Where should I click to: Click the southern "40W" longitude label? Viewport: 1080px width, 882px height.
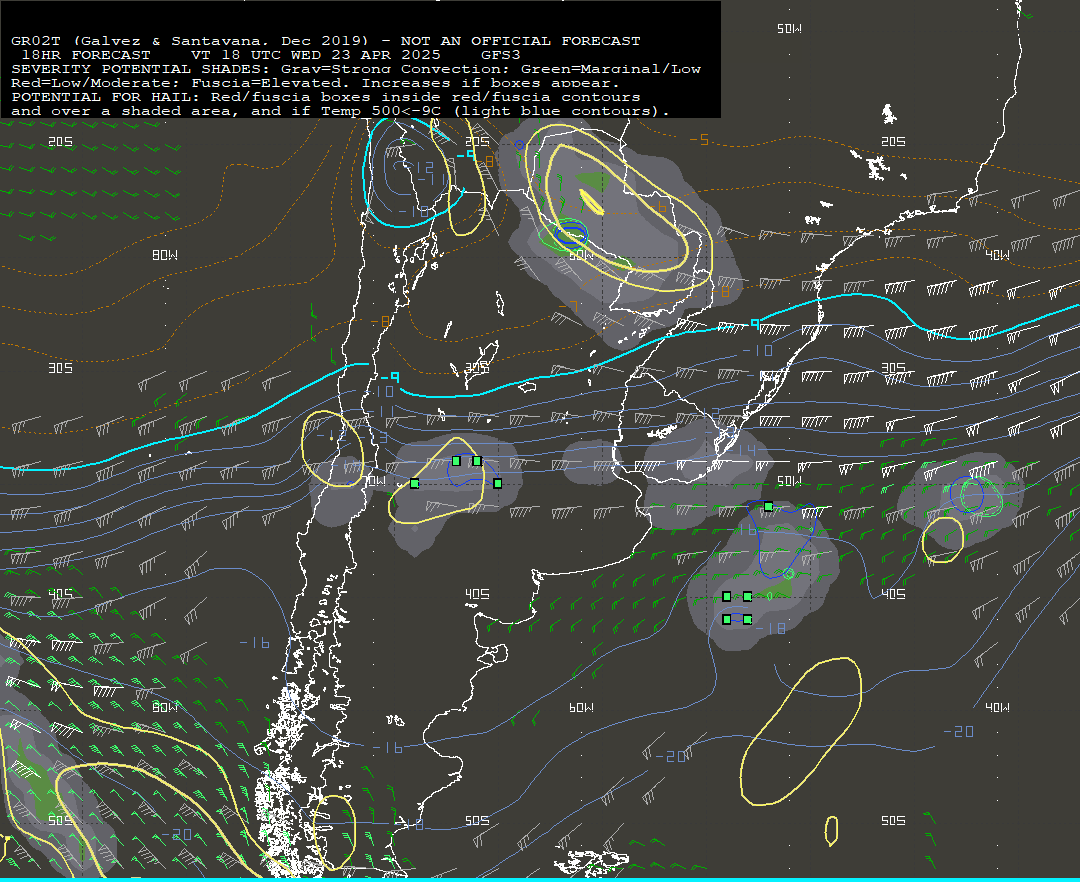pyautogui.click(x=997, y=707)
